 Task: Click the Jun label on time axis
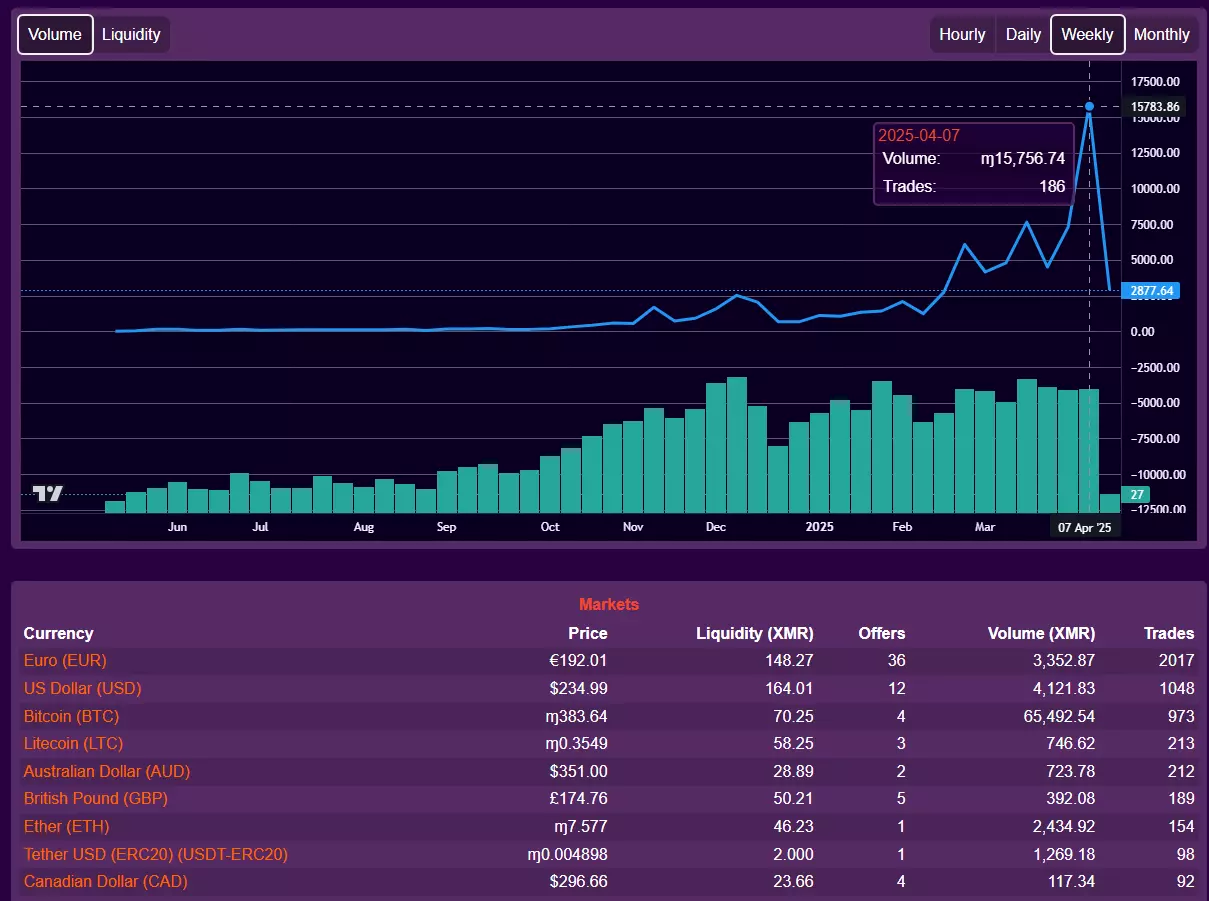click(177, 526)
